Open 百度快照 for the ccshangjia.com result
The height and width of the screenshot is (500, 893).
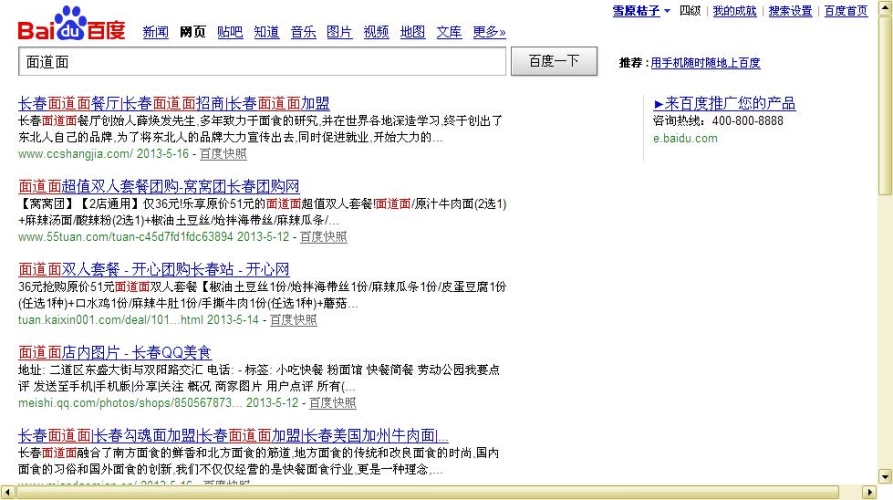223,154
